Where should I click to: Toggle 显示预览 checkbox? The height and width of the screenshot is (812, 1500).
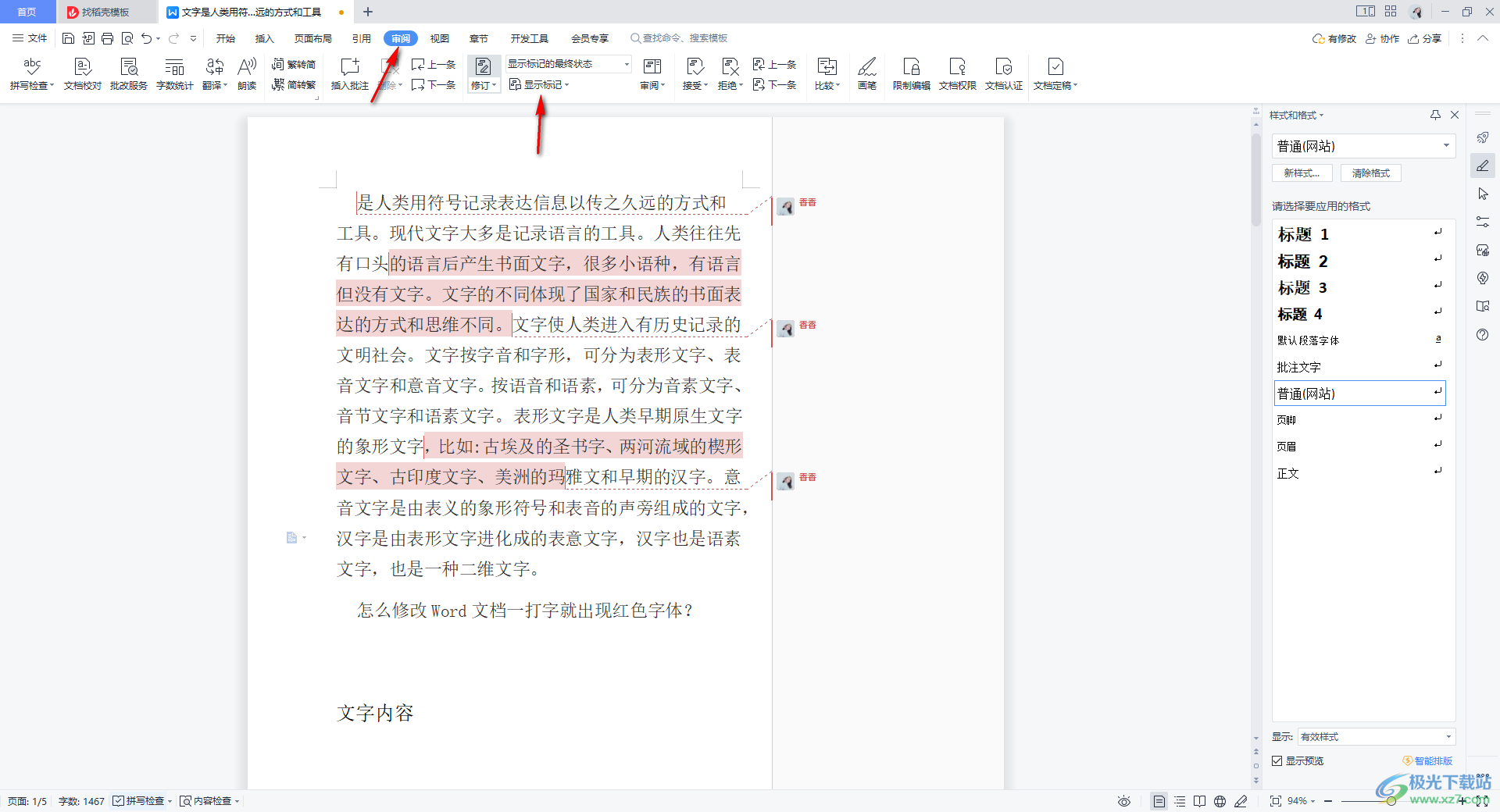(1277, 760)
